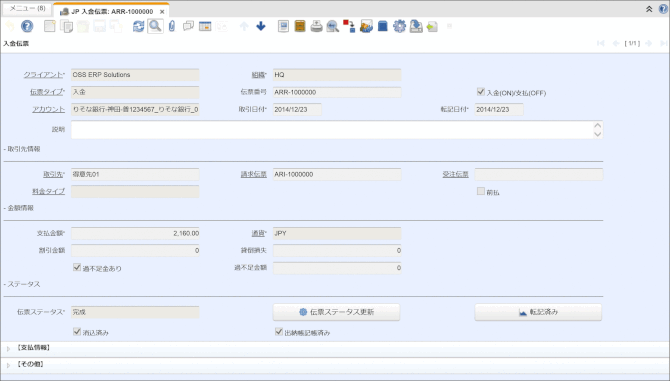This screenshot has height=381, width=670.
Task: Toggle the 出納帳記帳済み checkbox
Action: tap(279, 331)
